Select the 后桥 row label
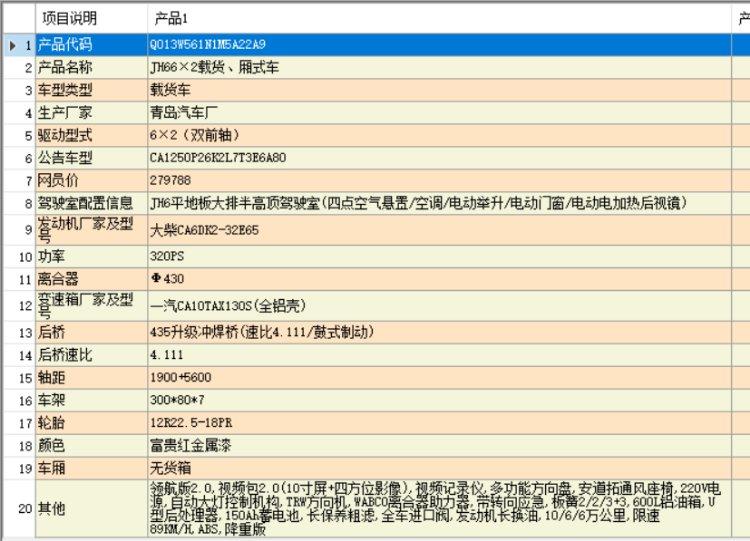This screenshot has width=750, height=541. tap(91, 332)
